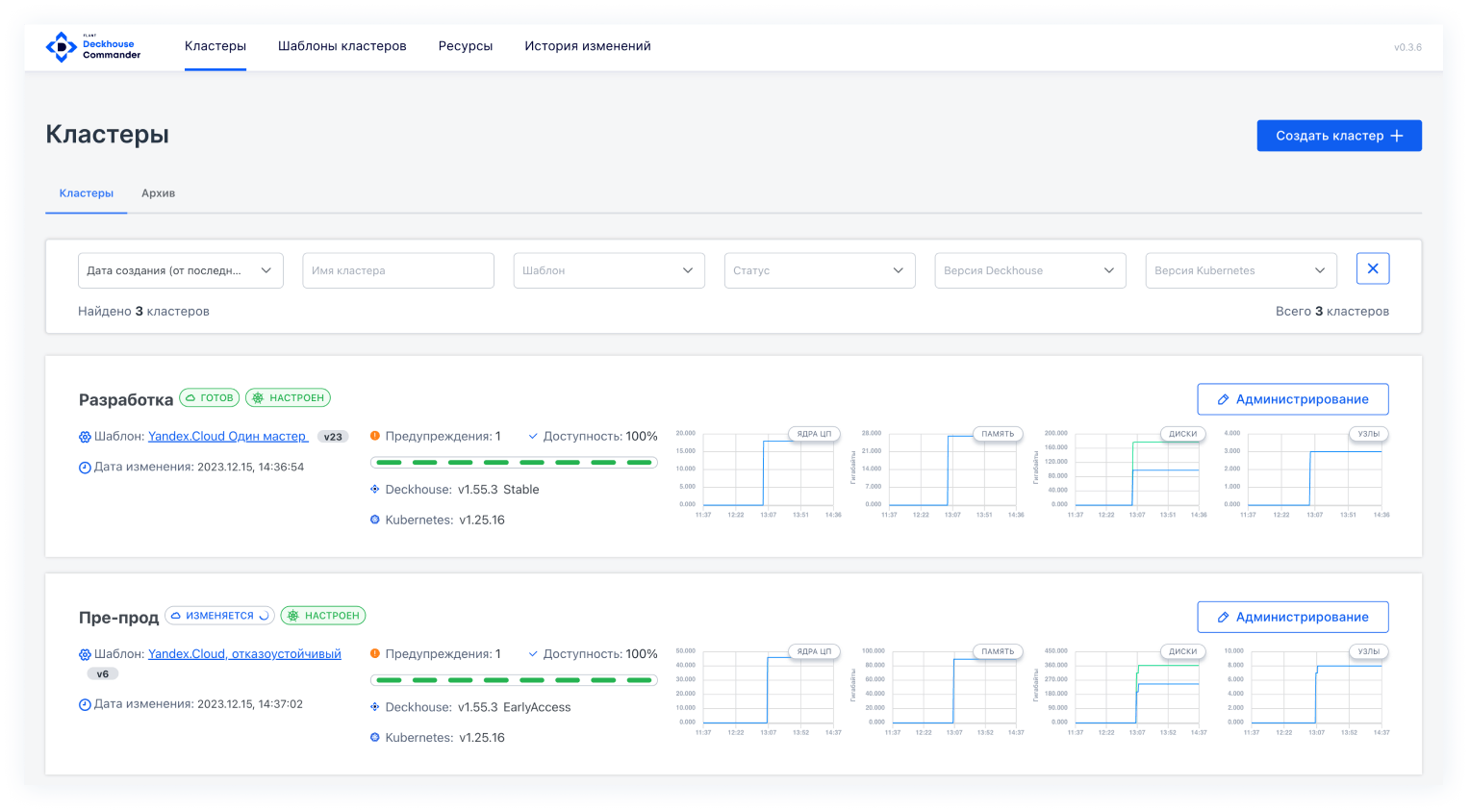Open УЗЛЫ chart of Пре-прод cluster
Image resolution: width=1470 pixels, height=812 pixels.
1306,690
